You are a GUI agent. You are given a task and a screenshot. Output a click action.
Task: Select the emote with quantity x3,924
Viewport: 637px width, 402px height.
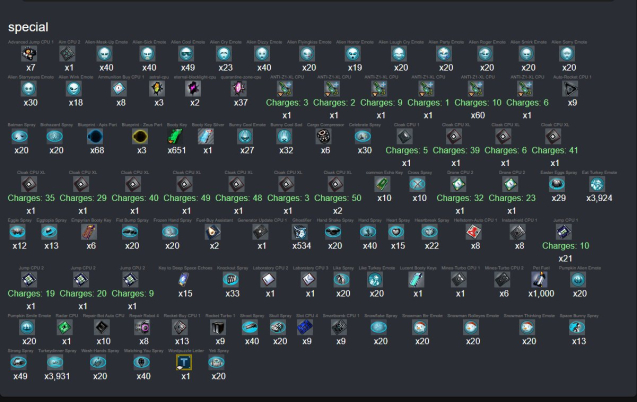click(x=597, y=184)
